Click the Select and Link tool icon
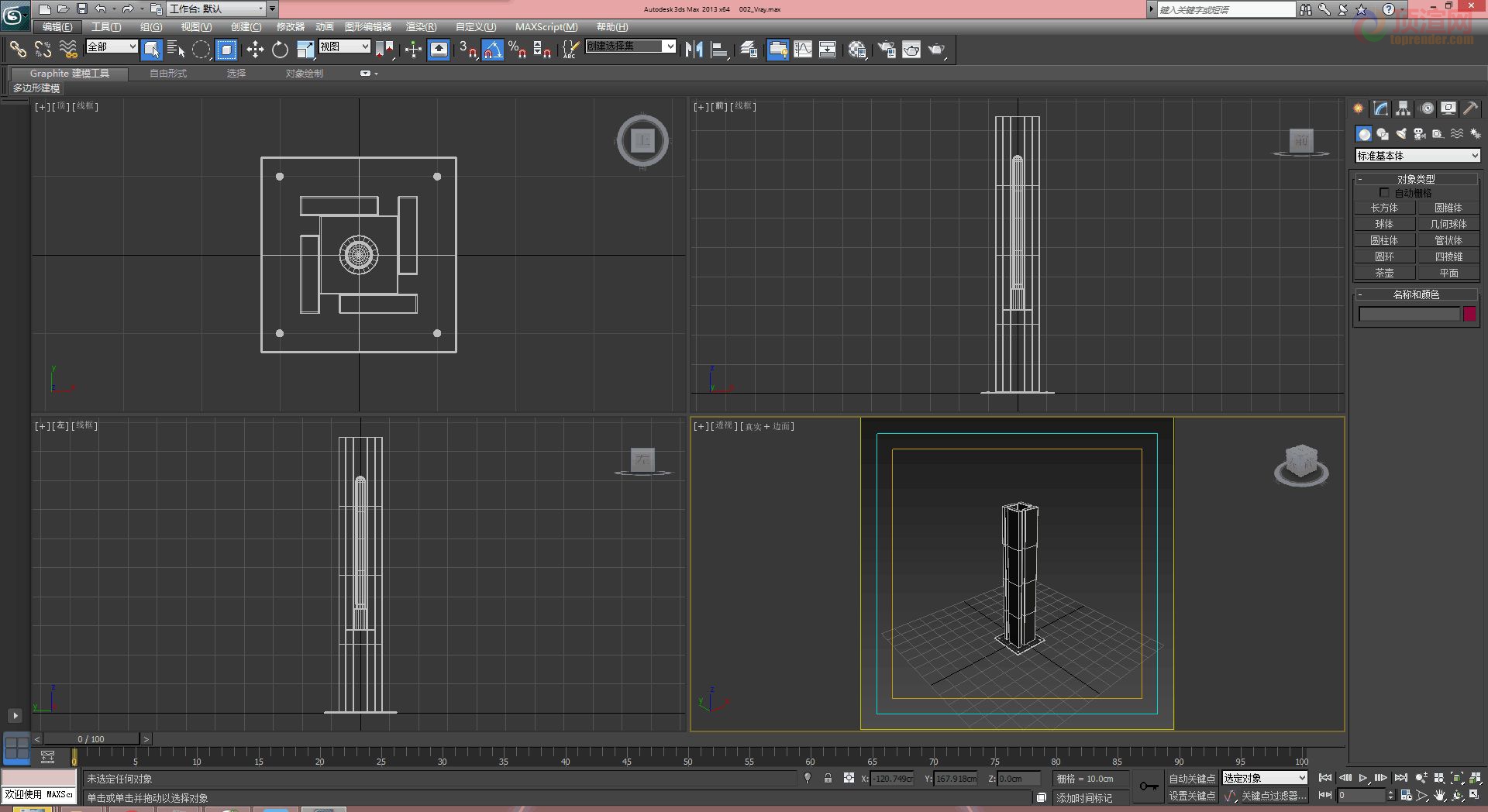 click(x=17, y=50)
